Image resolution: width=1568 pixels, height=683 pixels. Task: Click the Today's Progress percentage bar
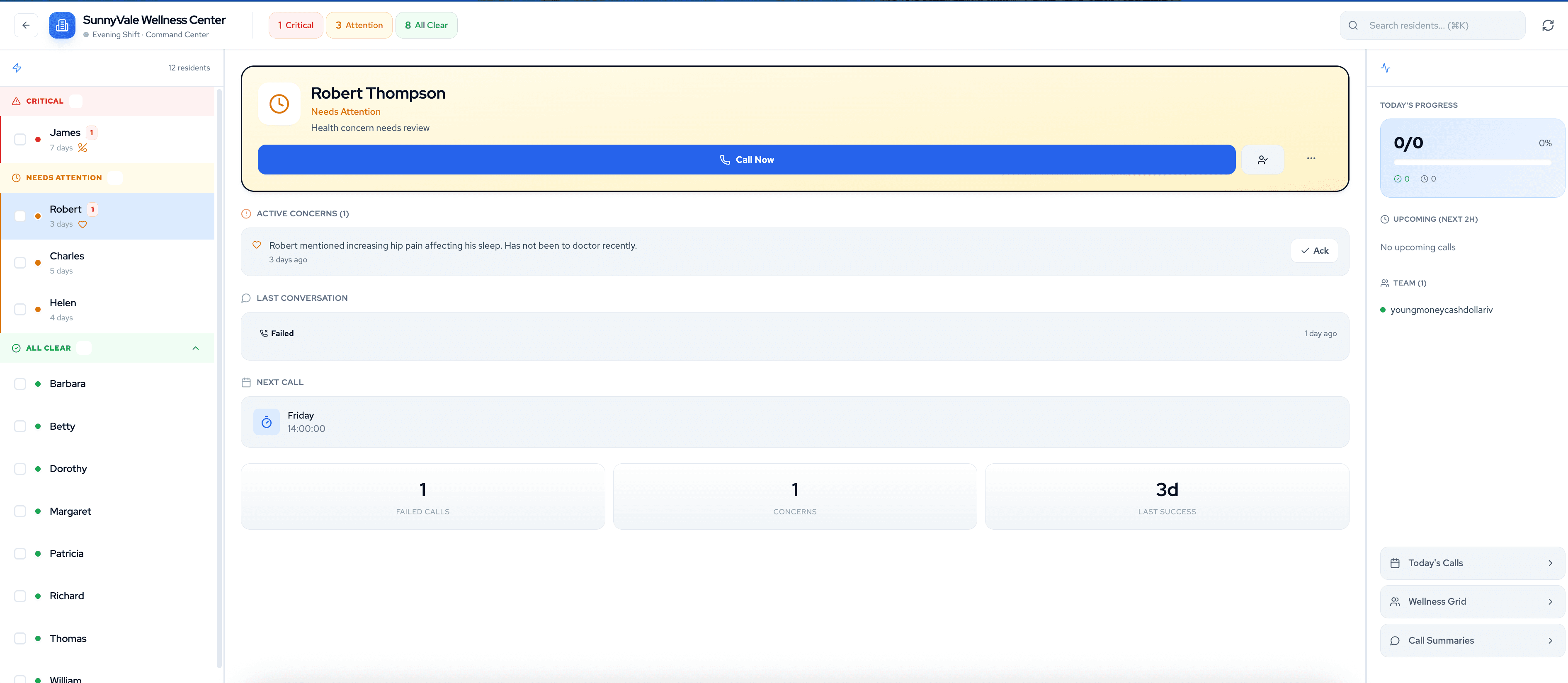1471,162
